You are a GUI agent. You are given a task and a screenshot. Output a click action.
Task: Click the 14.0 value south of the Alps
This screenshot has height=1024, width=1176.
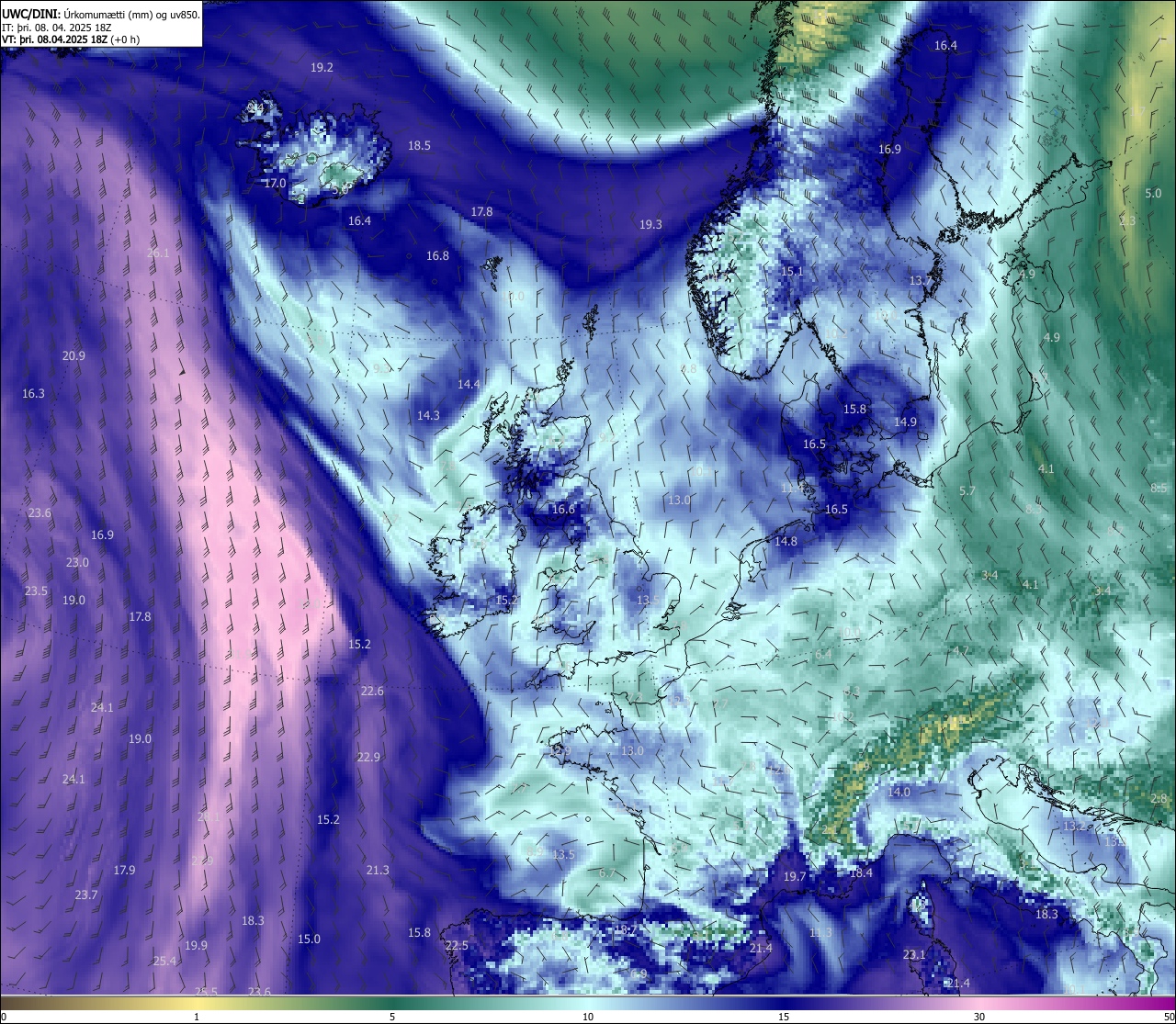(899, 793)
